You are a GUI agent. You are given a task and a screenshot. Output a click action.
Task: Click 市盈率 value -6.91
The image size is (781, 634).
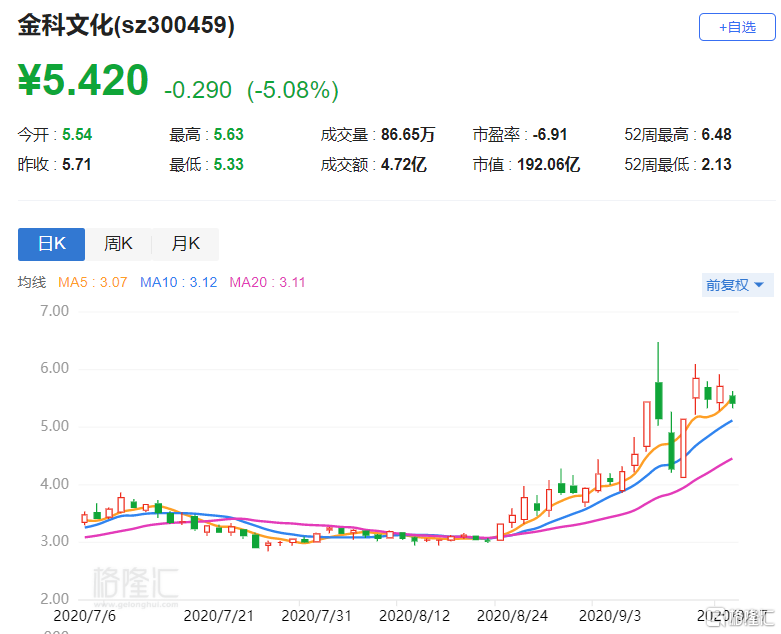coord(550,134)
